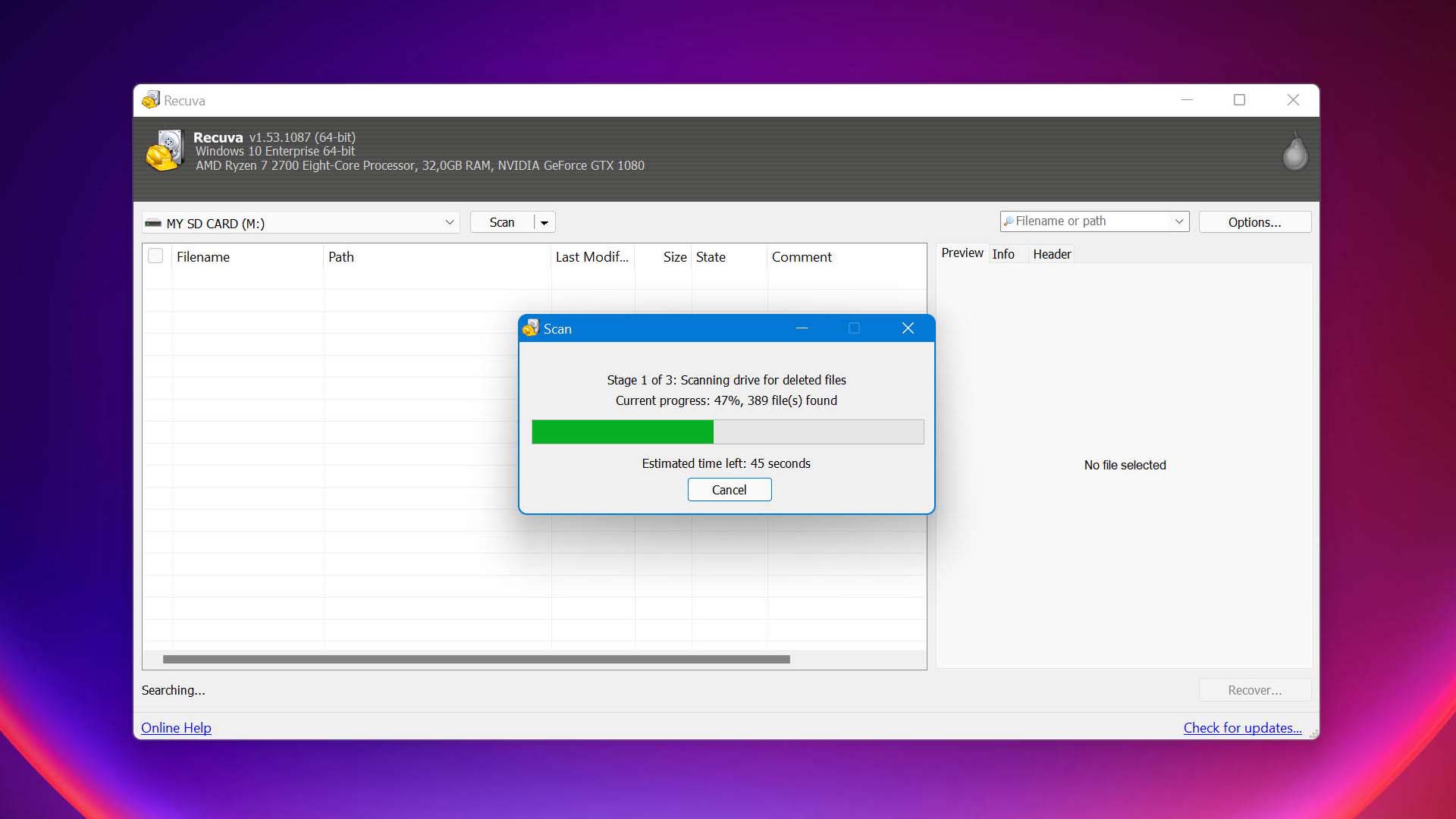Viewport: 1456px width, 819px height.
Task: Click the SD card drive icon
Action: pos(153,223)
